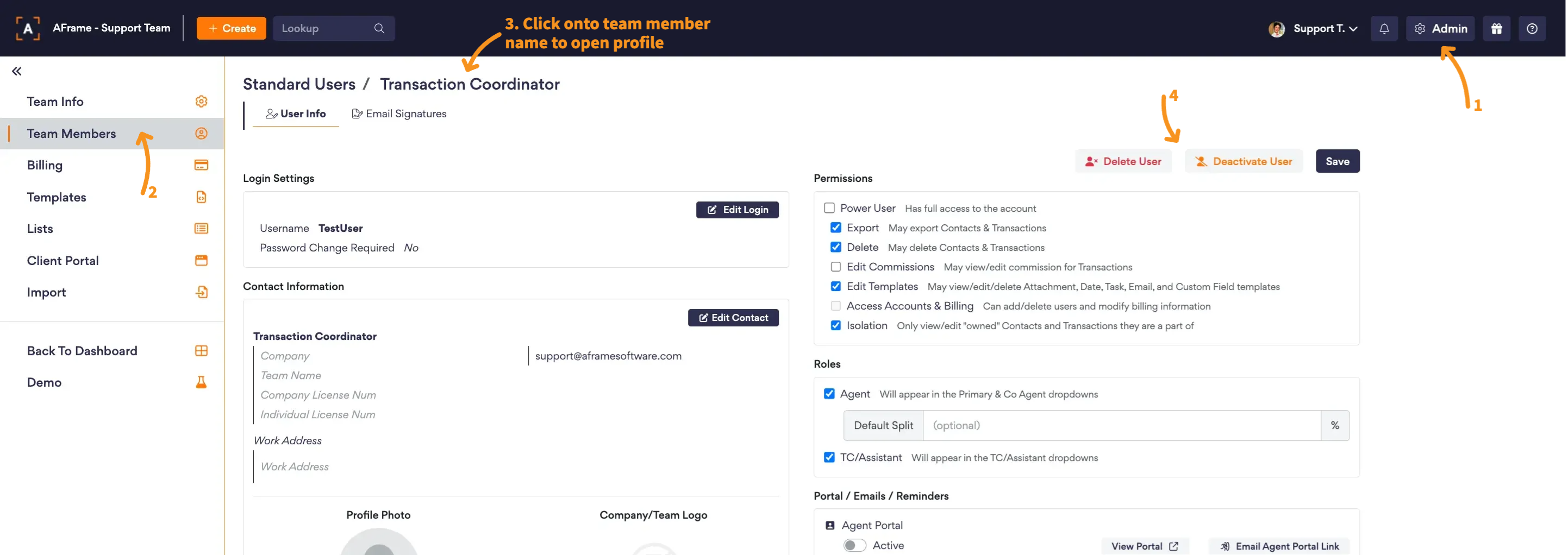Uncheck the Export permission
Image resolution: width=1568 pixels, height=555 pixels.
836,228
